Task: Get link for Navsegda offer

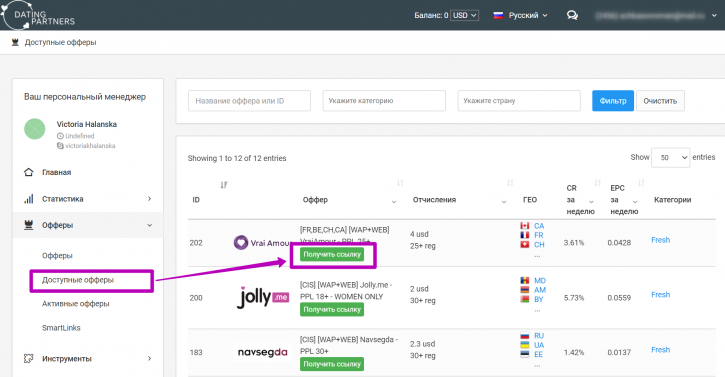Action: (x=332, y=364)
